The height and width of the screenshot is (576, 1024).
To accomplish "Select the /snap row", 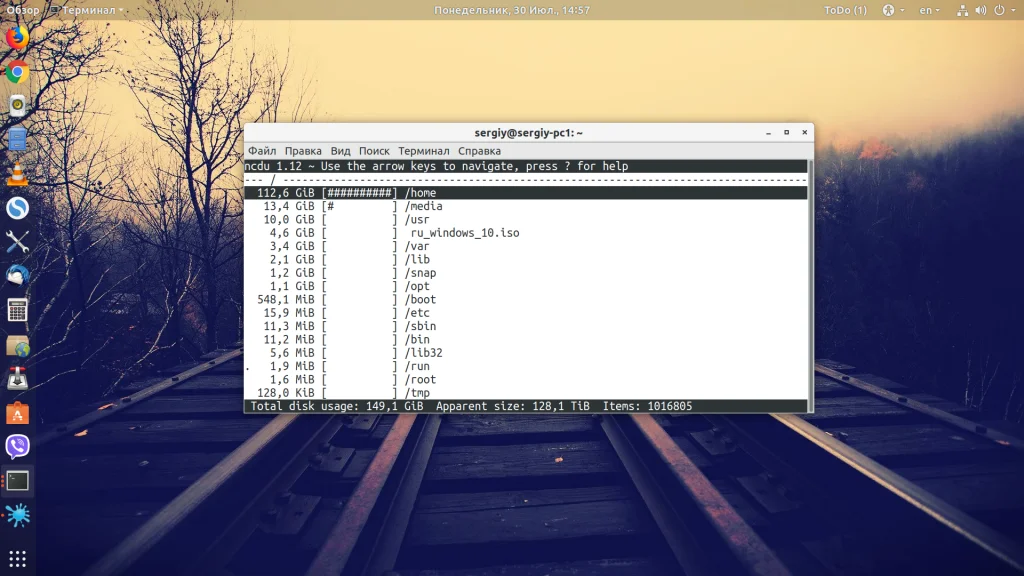I will (526, 273).
